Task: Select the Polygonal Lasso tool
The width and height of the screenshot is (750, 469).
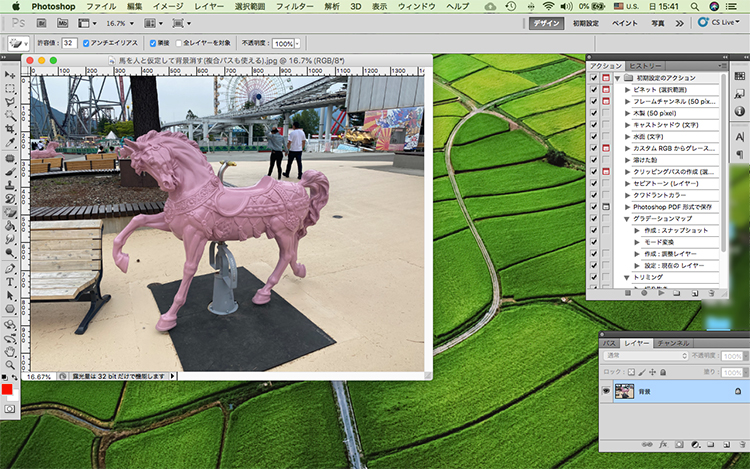Action: click(10, 102)
